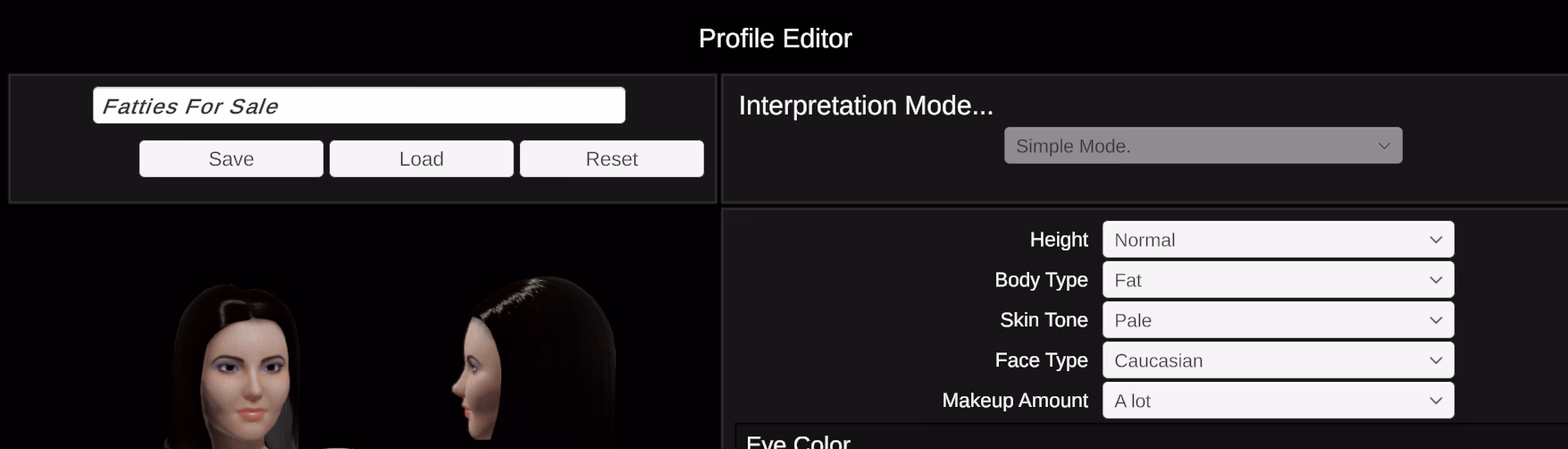This screenshot has width=1568, height=449.
Task: Click the Height dropdown chevron arrow
Action: [x=1436, y=240]
